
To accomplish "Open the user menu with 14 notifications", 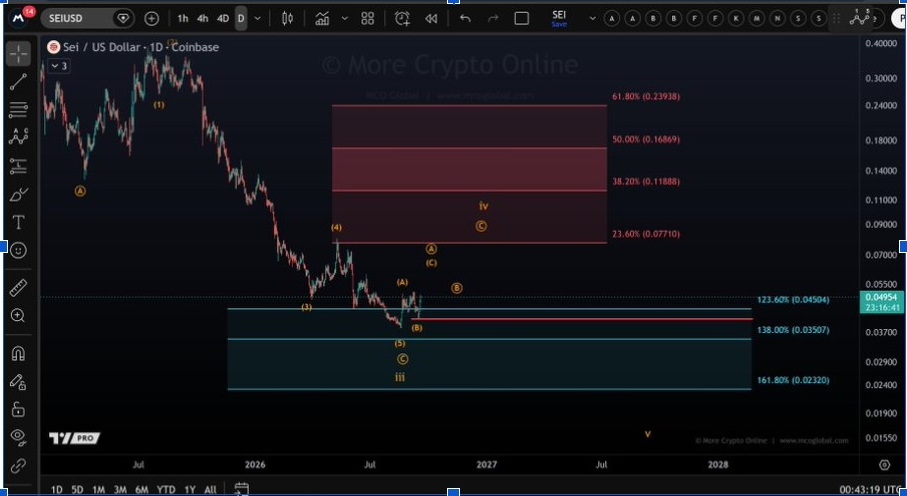I will coord(20,17).
